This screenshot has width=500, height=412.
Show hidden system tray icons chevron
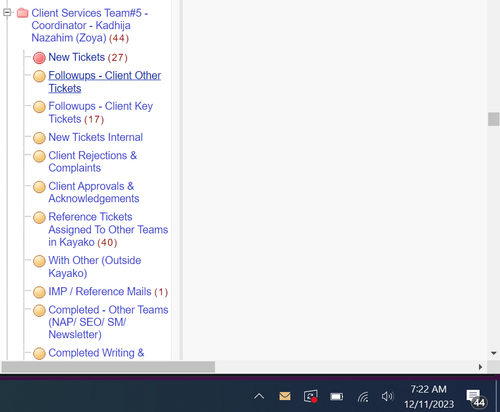(x=259, y=396)
